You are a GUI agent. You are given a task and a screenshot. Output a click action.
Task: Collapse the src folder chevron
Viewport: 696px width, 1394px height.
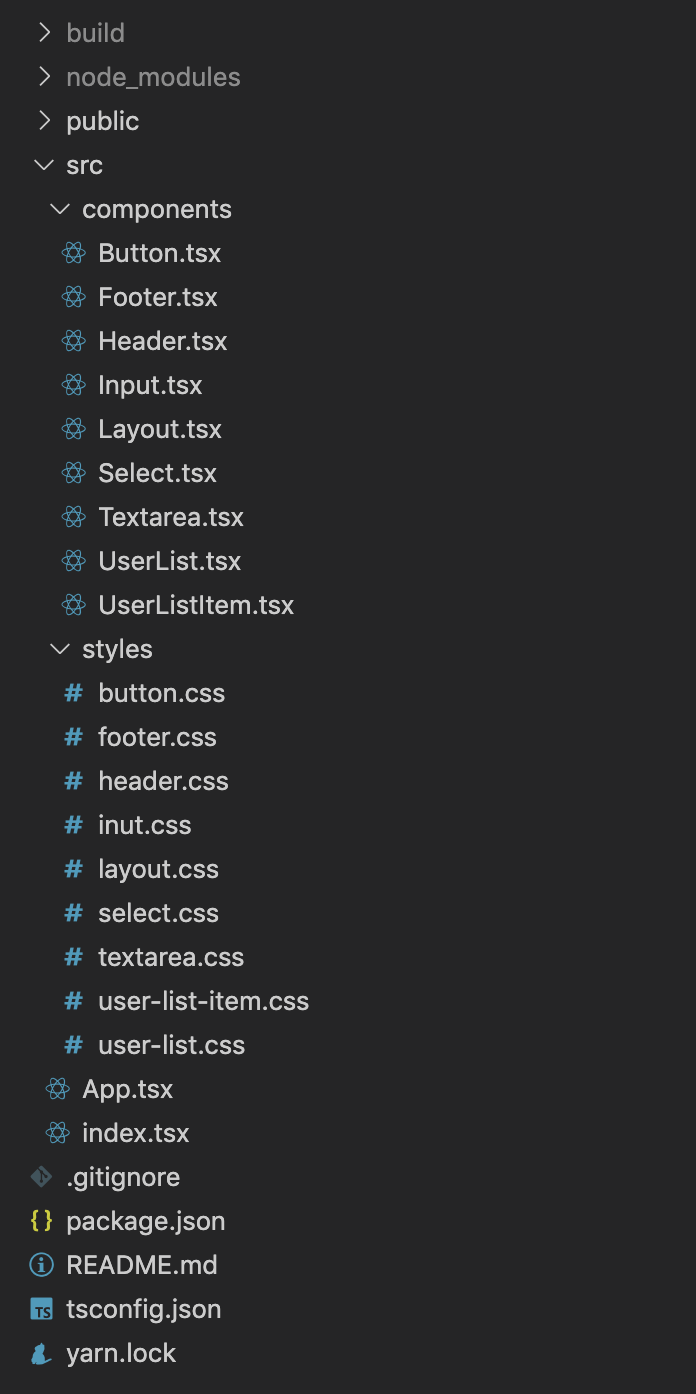coord(43,165)
